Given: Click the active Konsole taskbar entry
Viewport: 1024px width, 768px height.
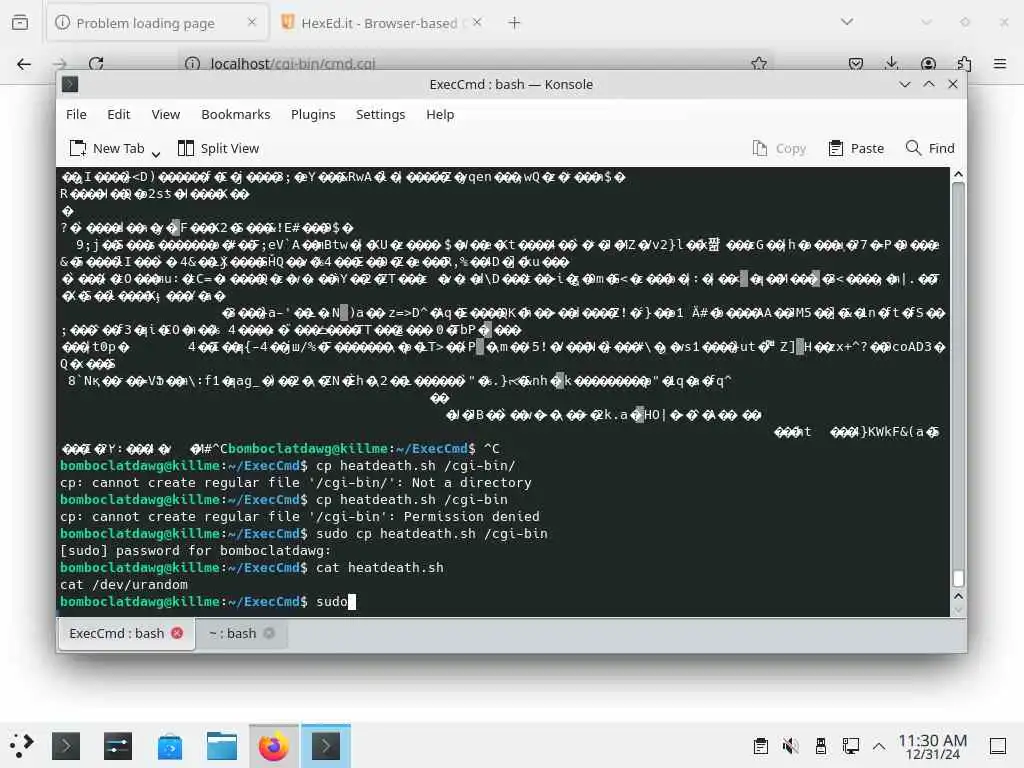Looking at the screenshot, I should (326, 746).
